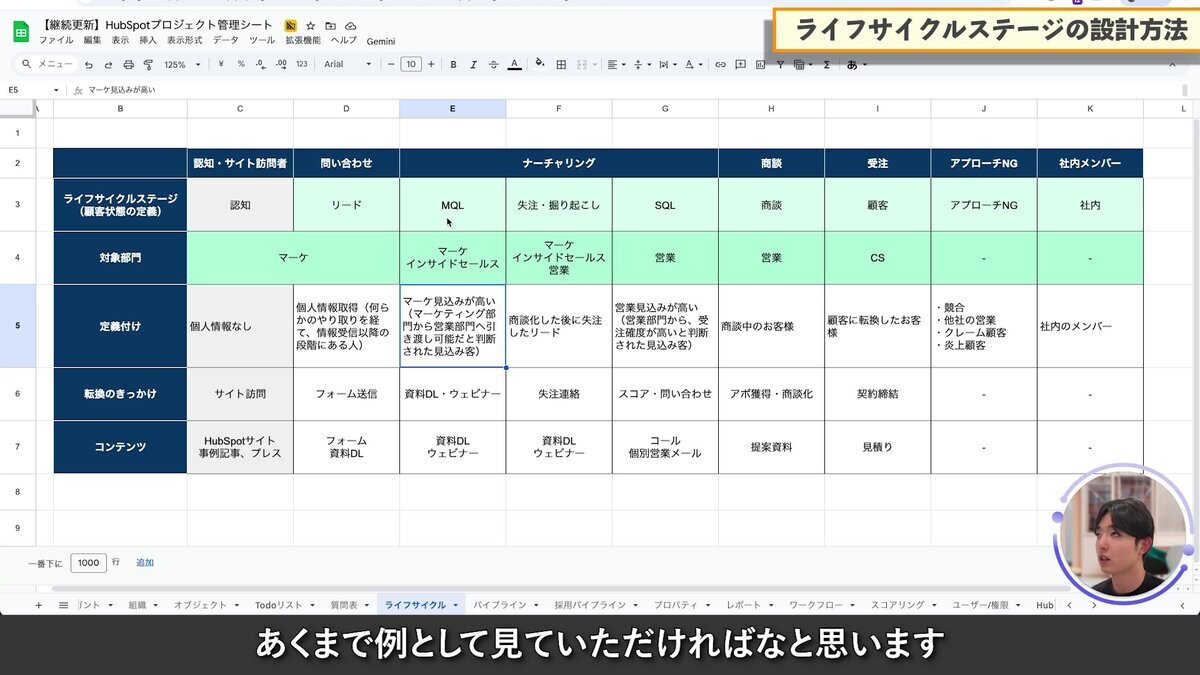Image resolution: width=1200 pixels, height=675 pixels.
Task: Toggle strikethrough formatting
Action: [492, 64]
